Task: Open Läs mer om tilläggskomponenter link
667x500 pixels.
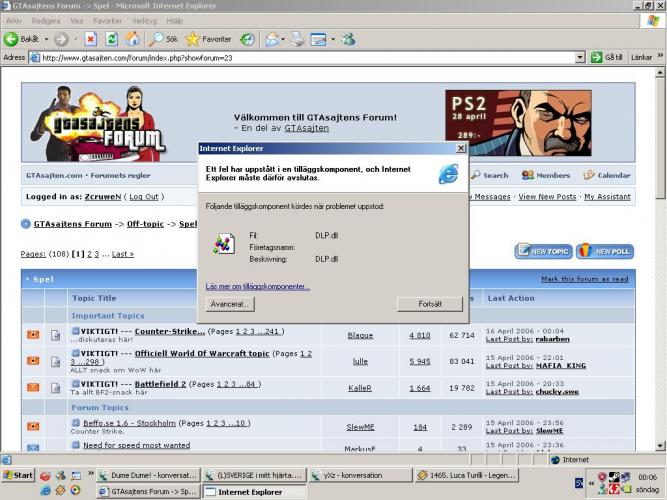Action: click(x=257, y=286)
